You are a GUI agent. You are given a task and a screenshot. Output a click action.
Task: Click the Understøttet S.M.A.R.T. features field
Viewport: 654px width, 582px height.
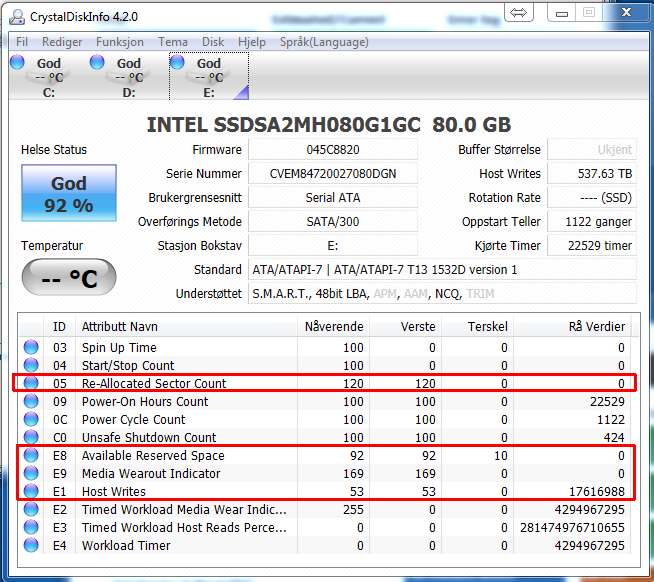tap(443, 294)
